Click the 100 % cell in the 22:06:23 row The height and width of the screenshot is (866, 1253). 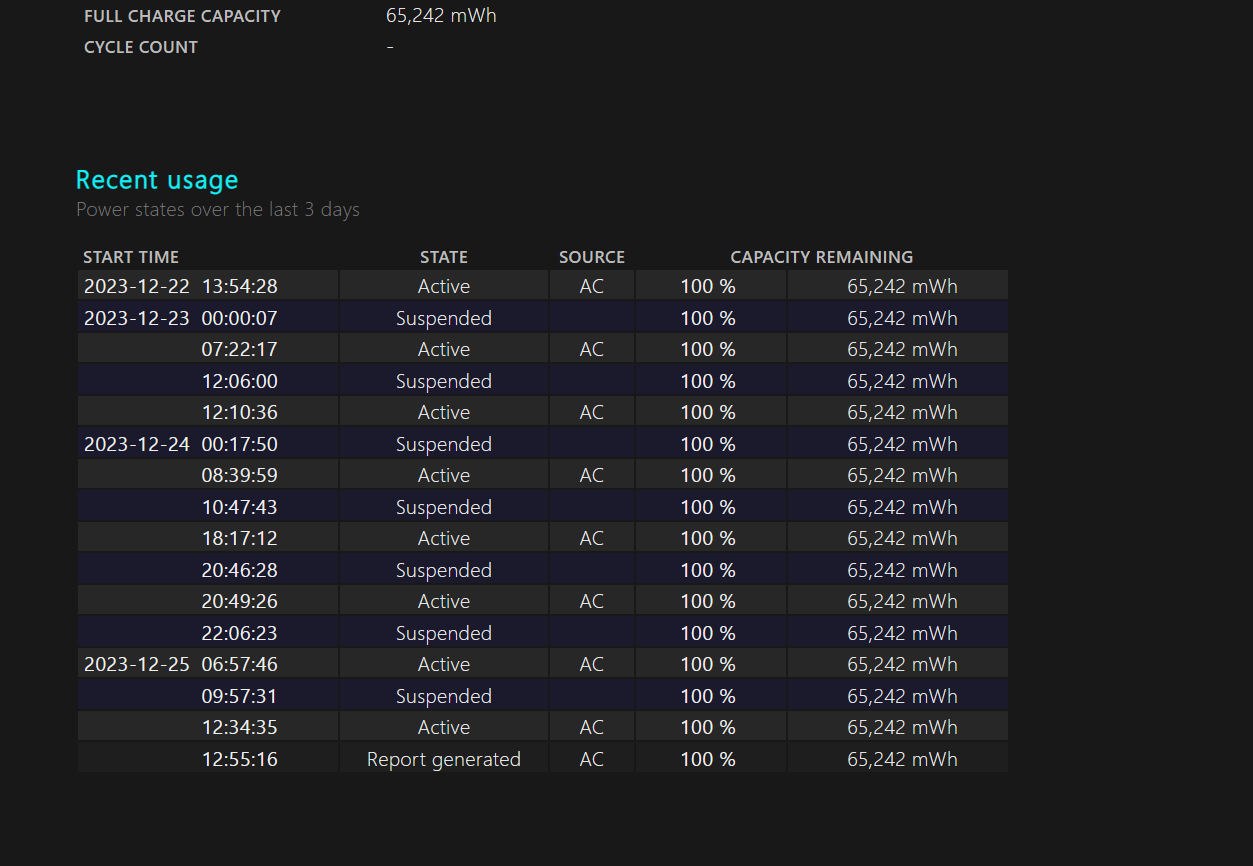708,633
